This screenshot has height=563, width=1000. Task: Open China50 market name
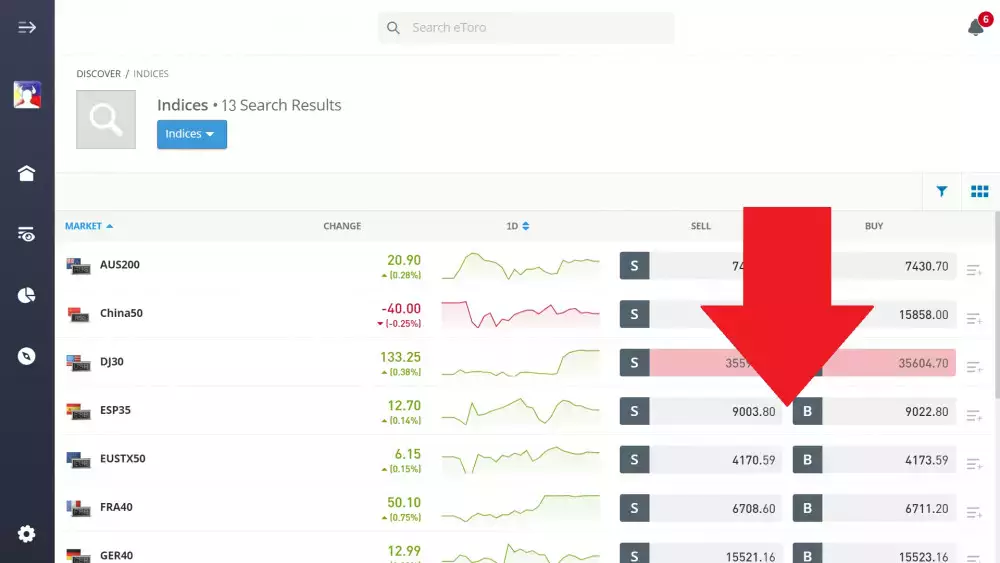click(121, 313)
